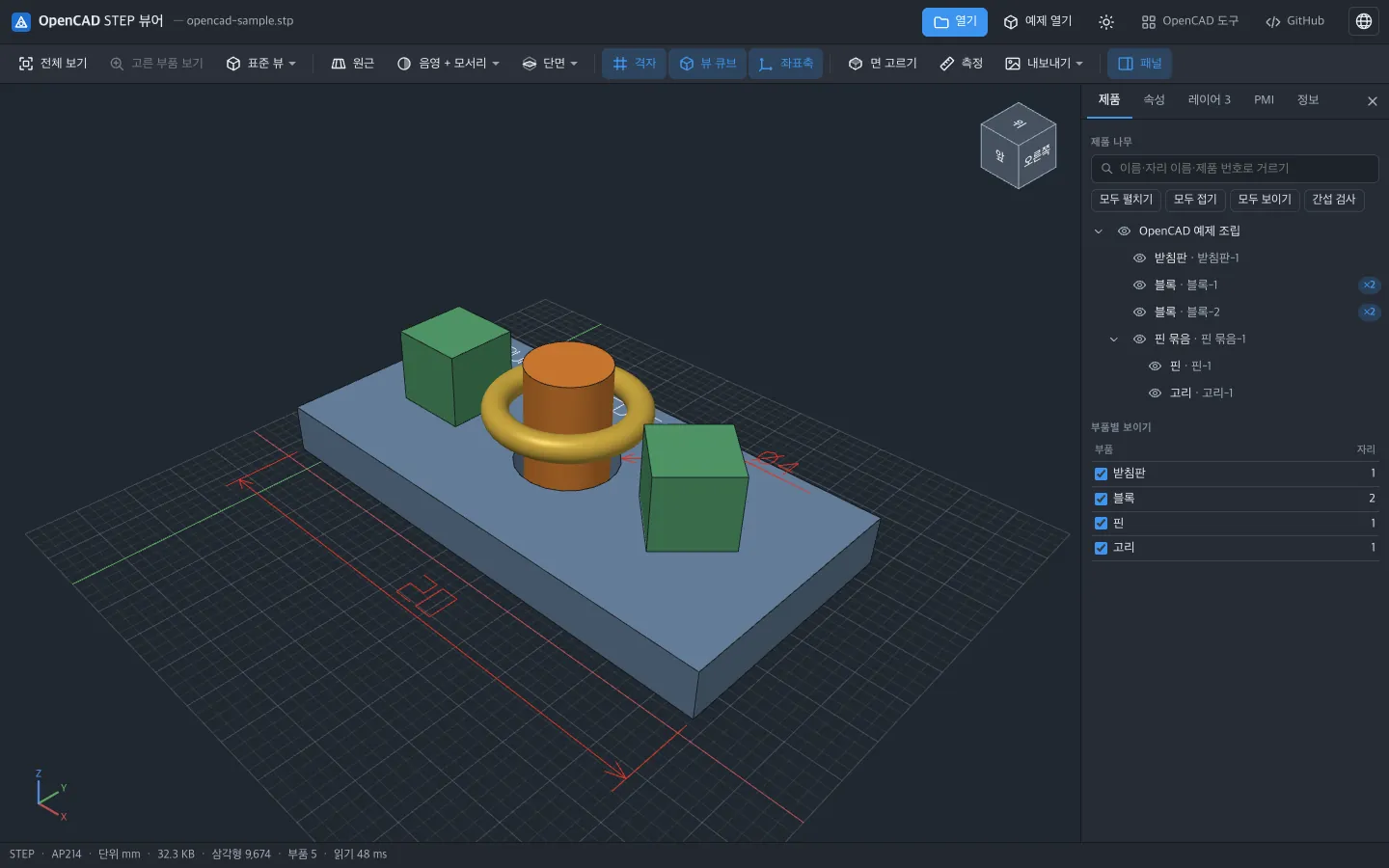Collapse the OpenCAD 예제 조립 tree node
This screenshot has height=868, width=1389.
tap(1098, 231)
